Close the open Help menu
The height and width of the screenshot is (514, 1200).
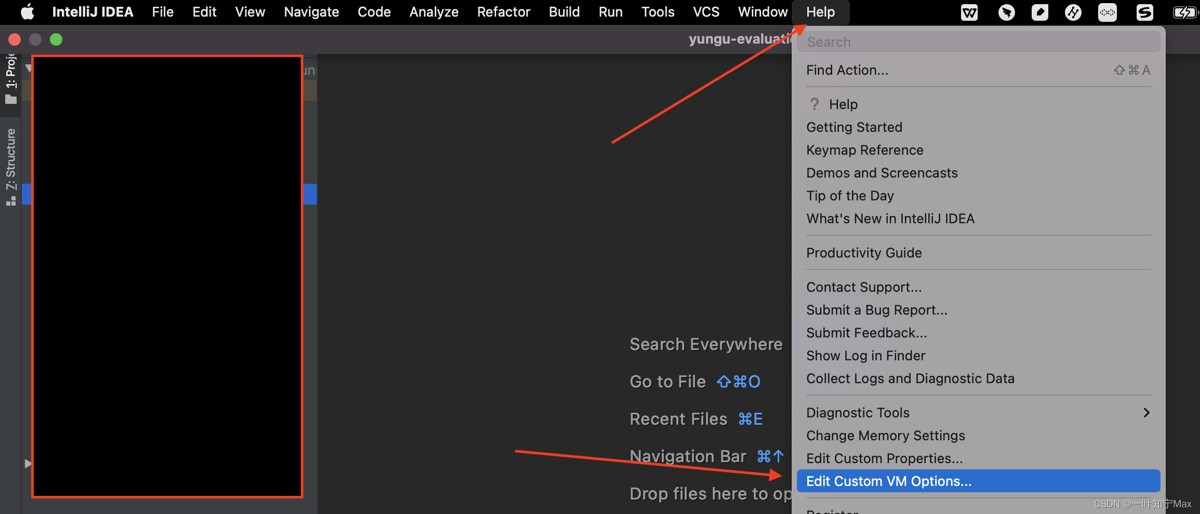pos(820,12)
